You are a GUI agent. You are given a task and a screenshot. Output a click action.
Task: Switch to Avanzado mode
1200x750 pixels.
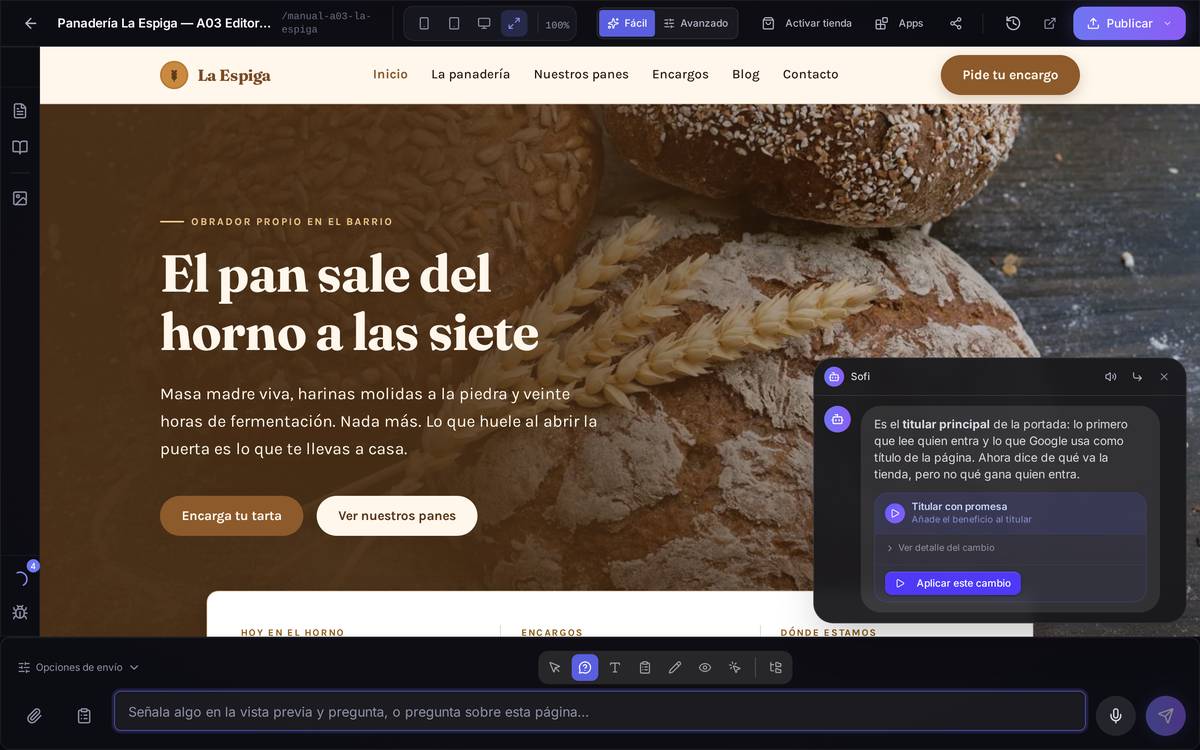(x=696, y=23)
